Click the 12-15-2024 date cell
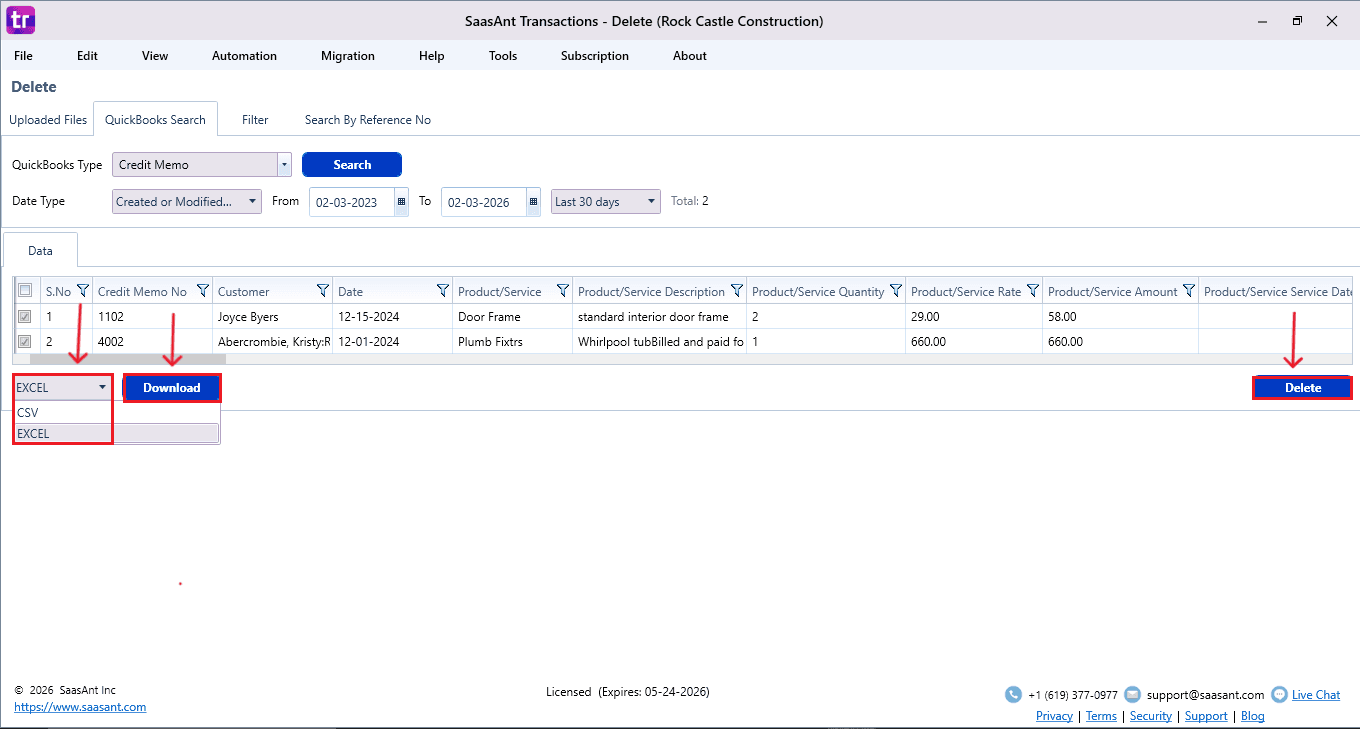Viewport: 1360px width, 729px height. click(393, 317)
